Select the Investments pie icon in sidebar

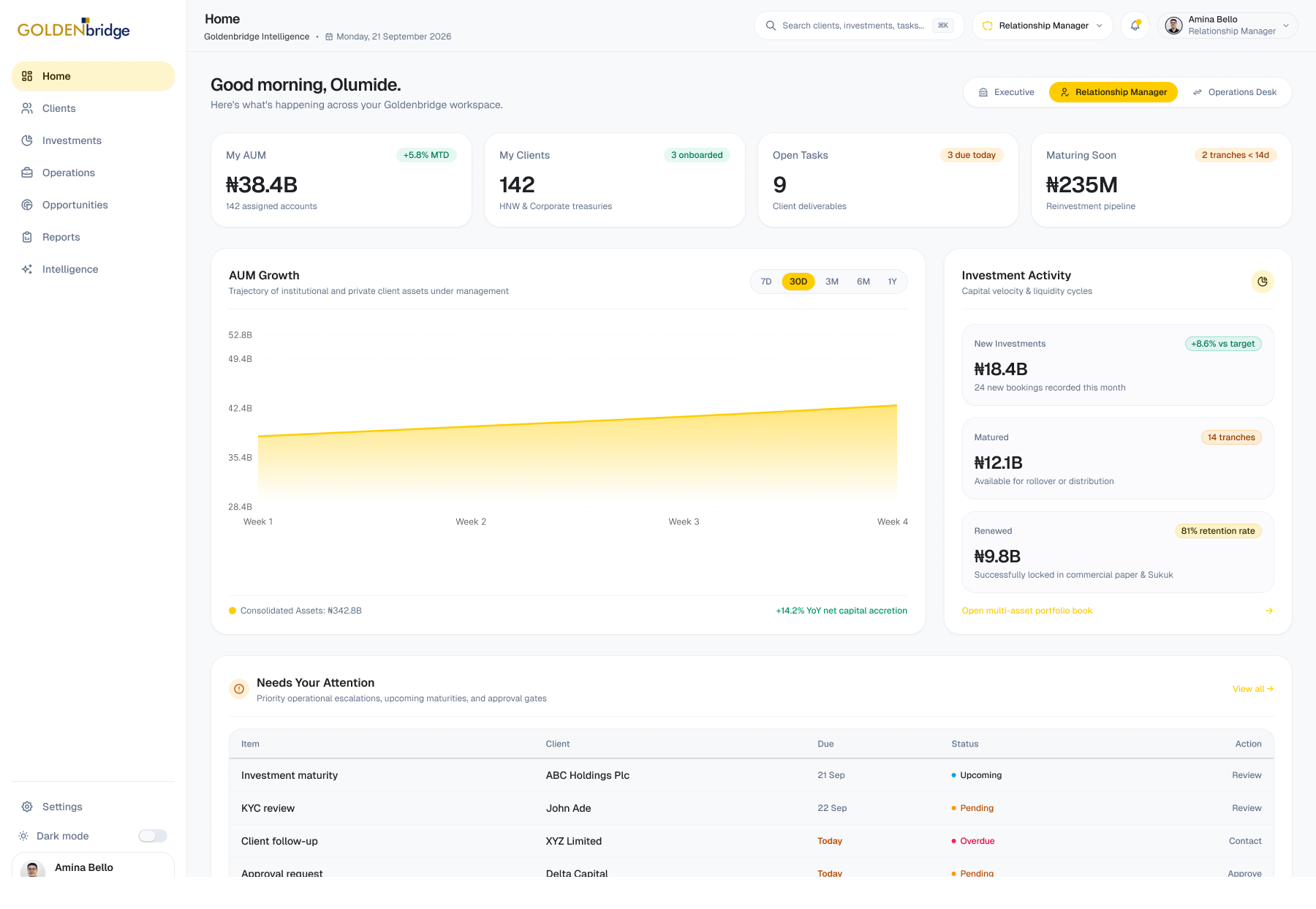coord(27,140)
